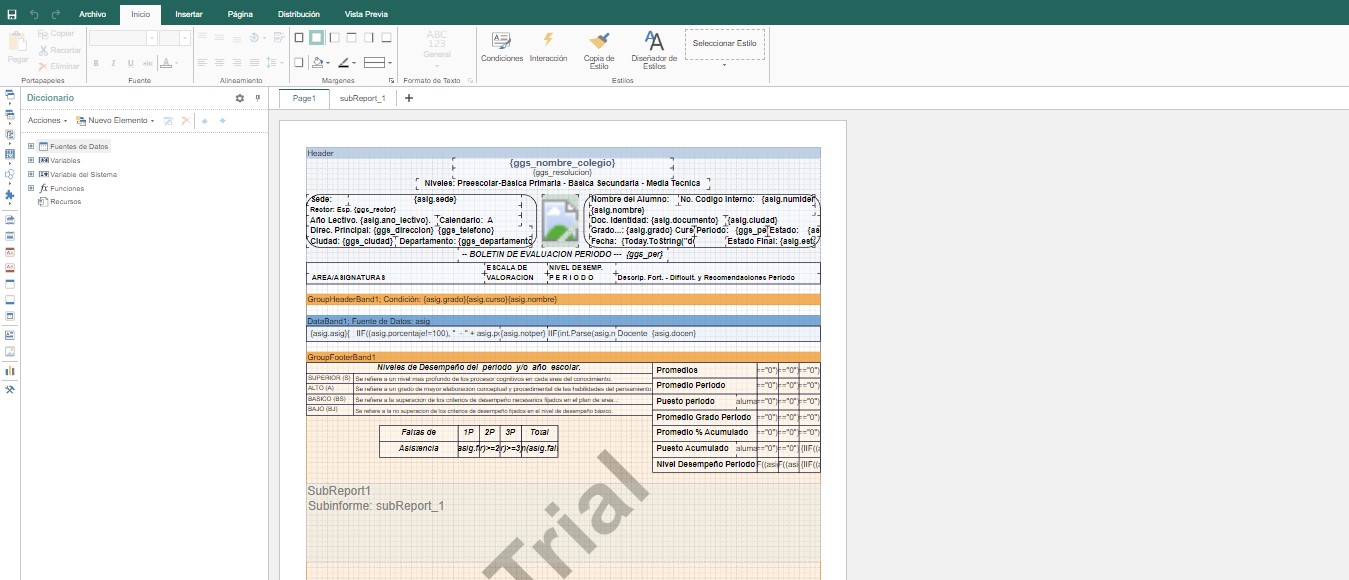Screen dimensions: 1349x580
Task: Click the Acciones button in Diccionario
Action: coord(47,120)
